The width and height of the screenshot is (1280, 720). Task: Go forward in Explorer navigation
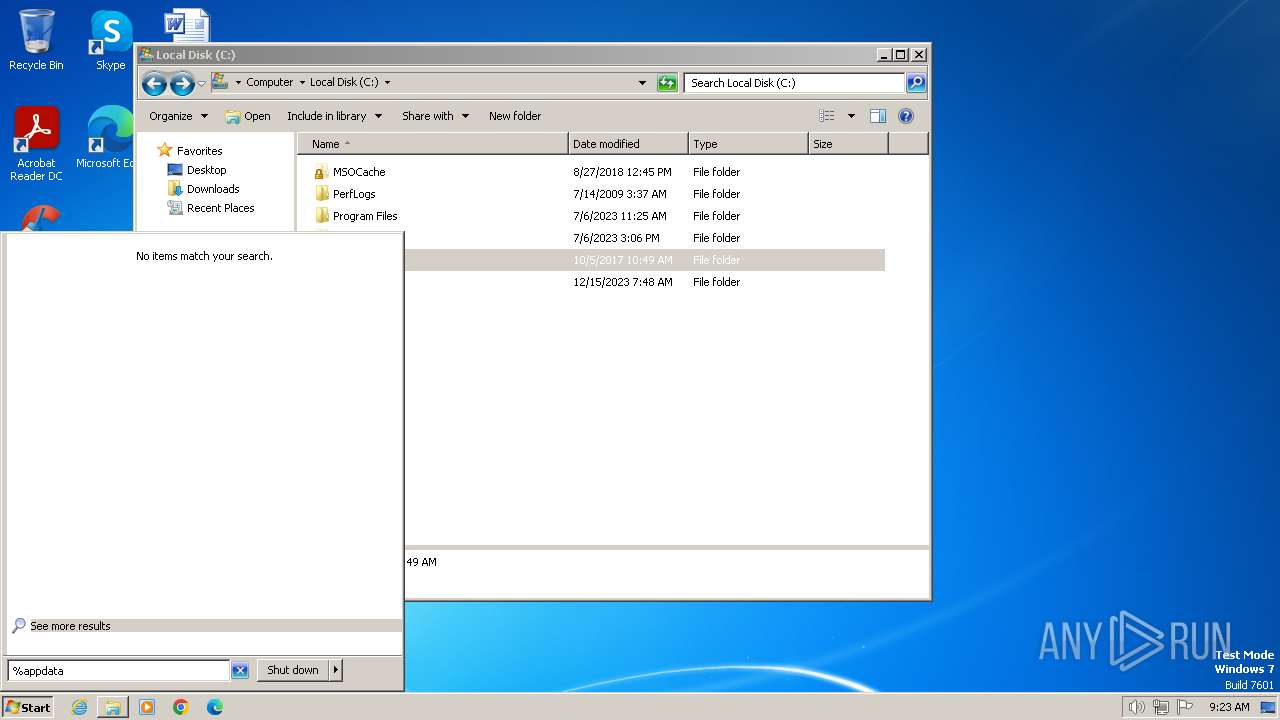point(182,83)
